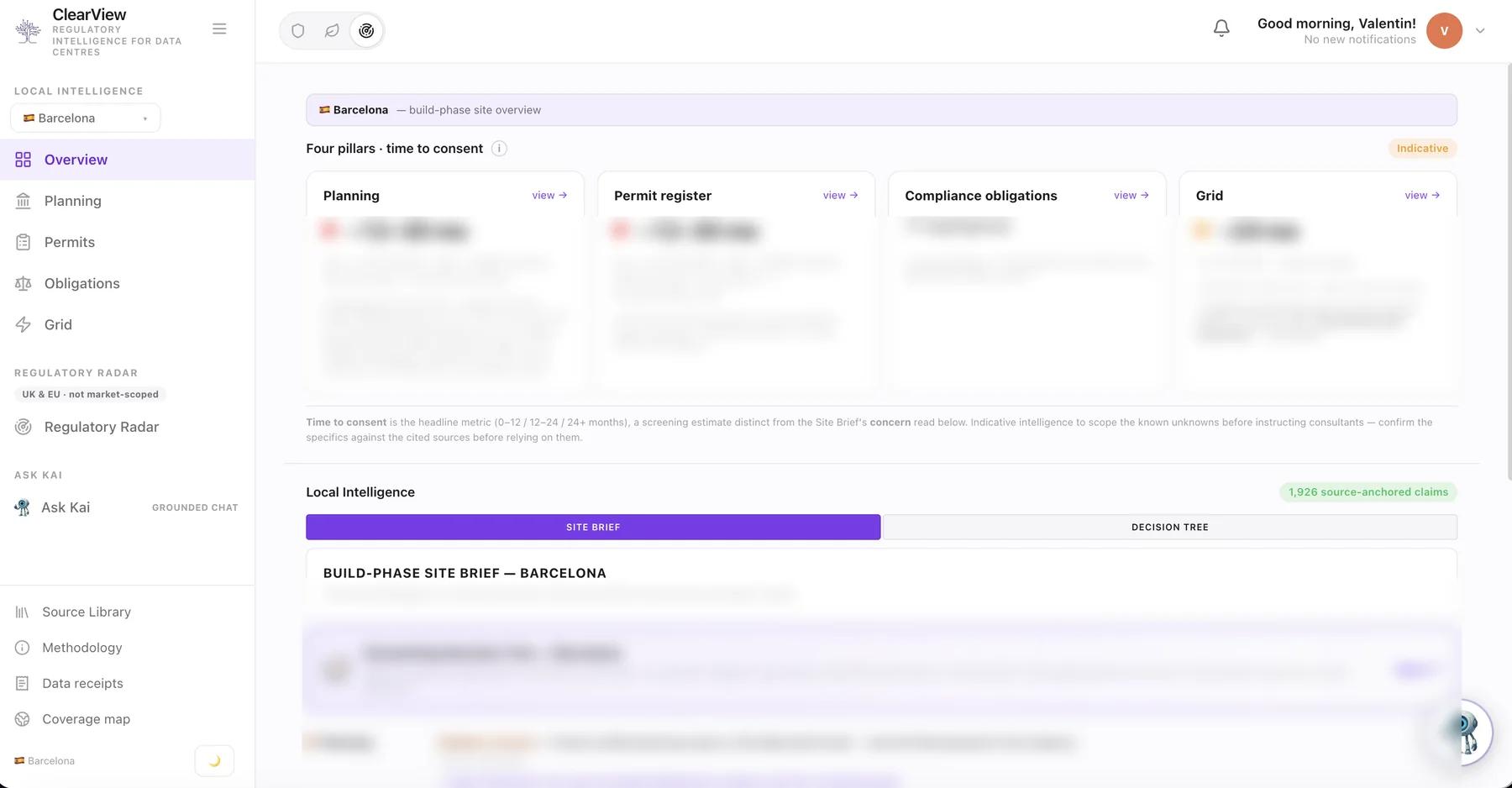
Task: Select the leaf icon in top switcher
Action: click(332, 31)
